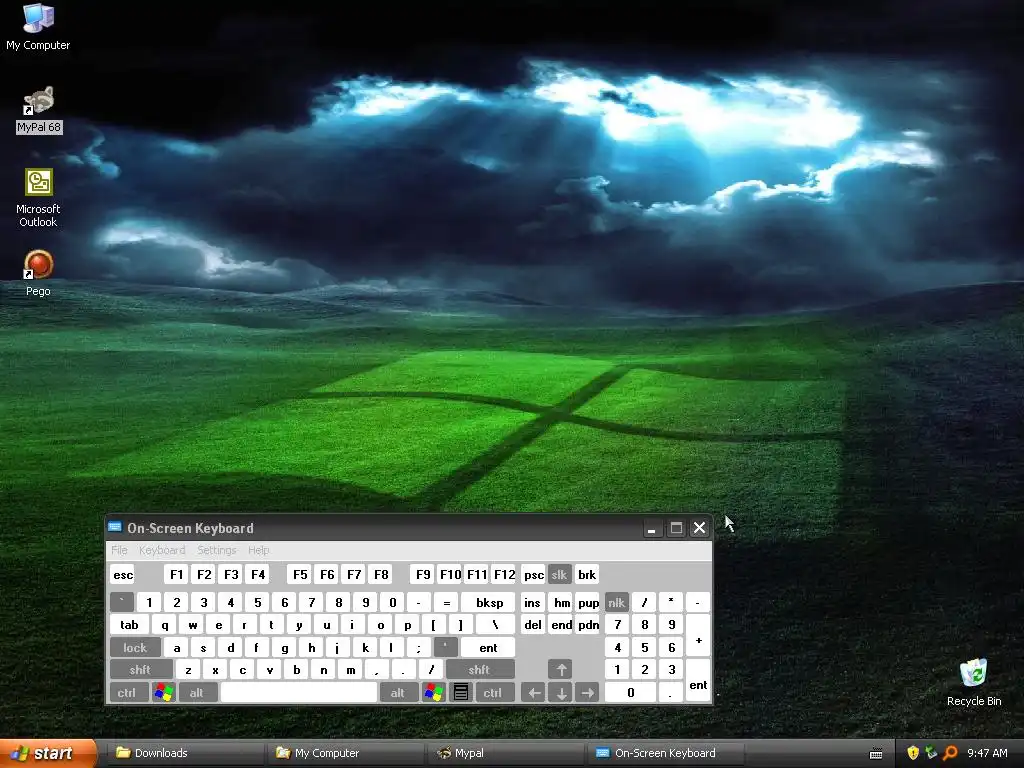This screenshot has height=768, width=1024.
Task: Click the del key
Action: click(x=533, y=624)
